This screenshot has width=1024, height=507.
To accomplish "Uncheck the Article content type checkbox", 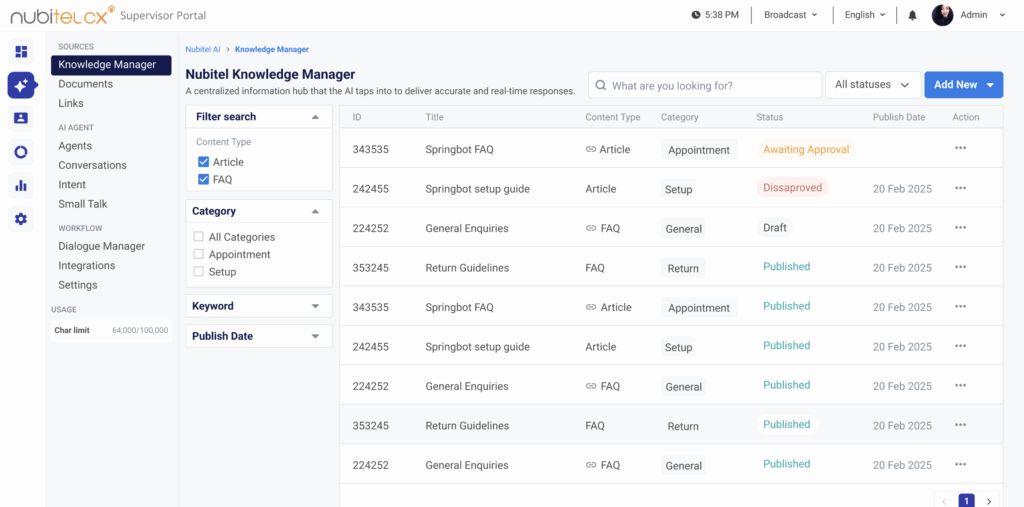I will click(203, 162).
